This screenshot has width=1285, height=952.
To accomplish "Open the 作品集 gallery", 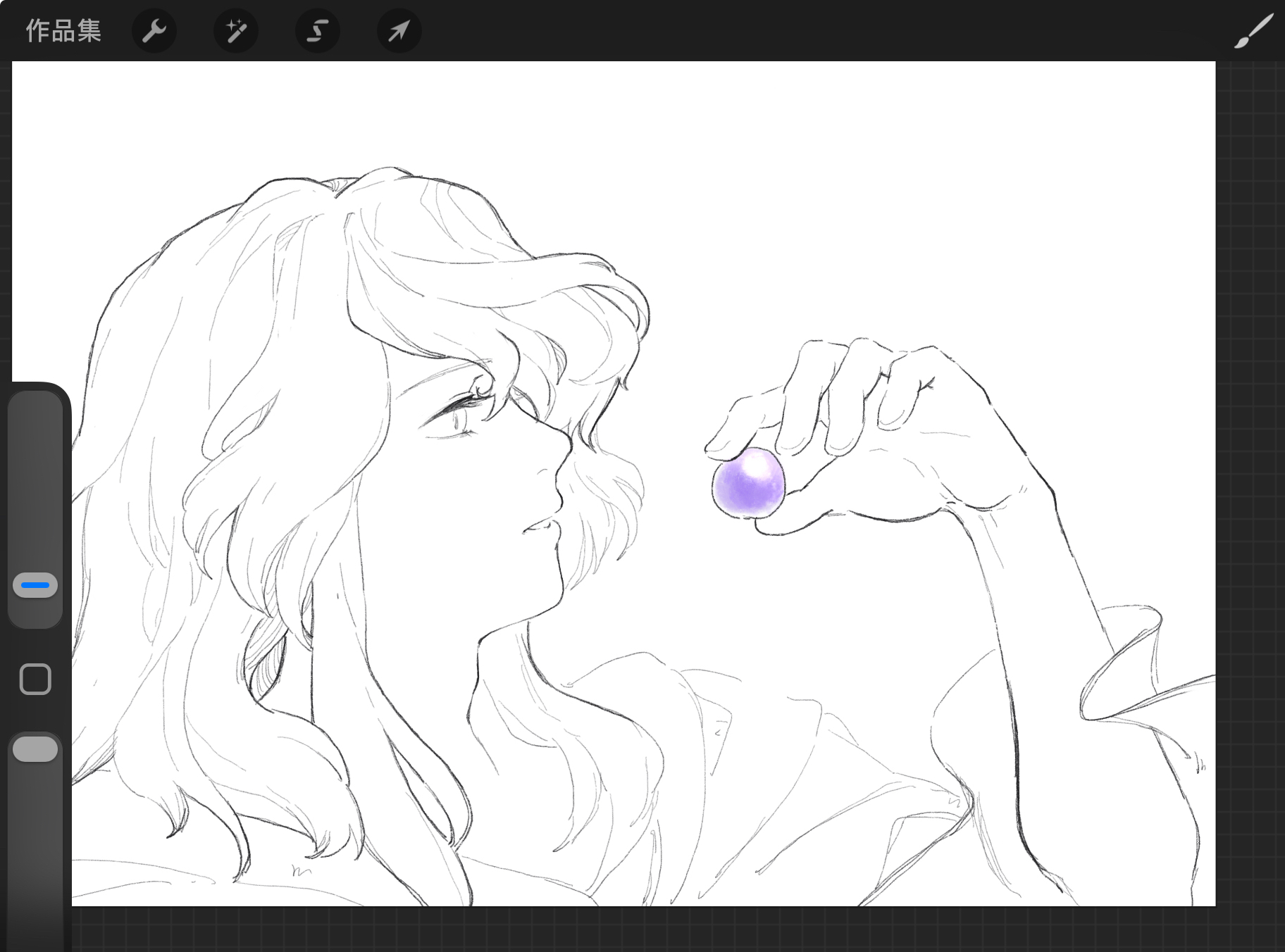I will 63,31.
